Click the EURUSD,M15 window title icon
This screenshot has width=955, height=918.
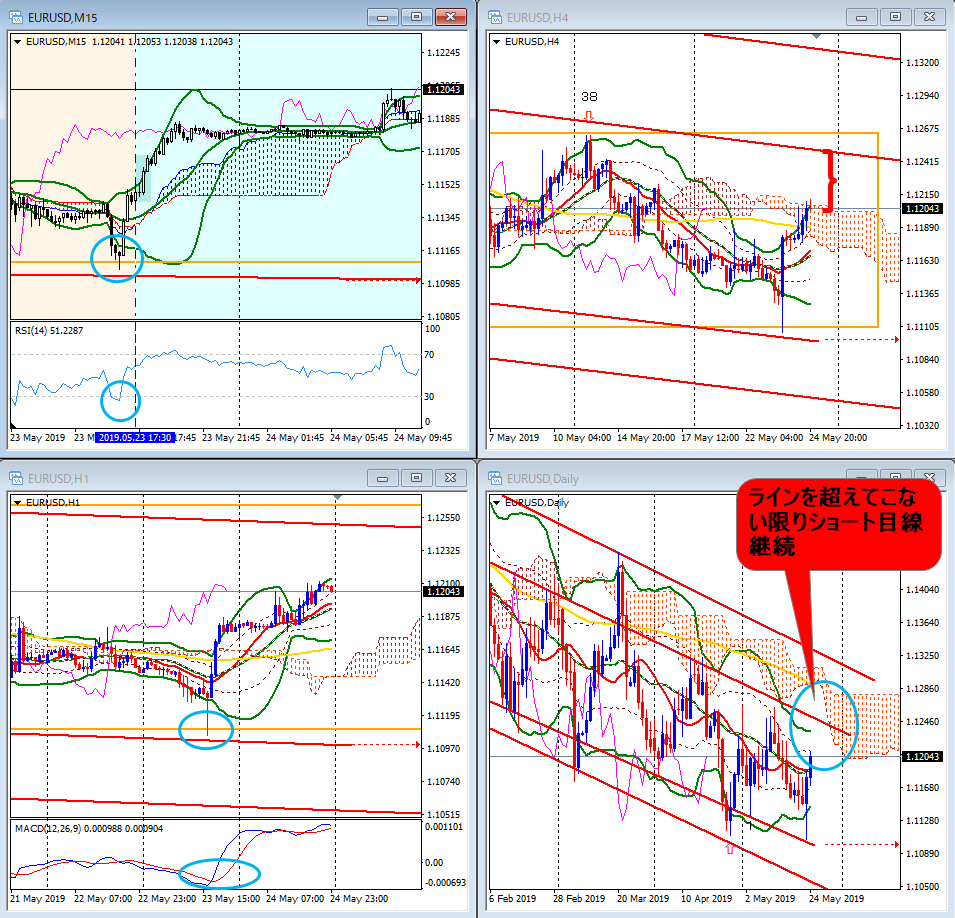(16, 17)
